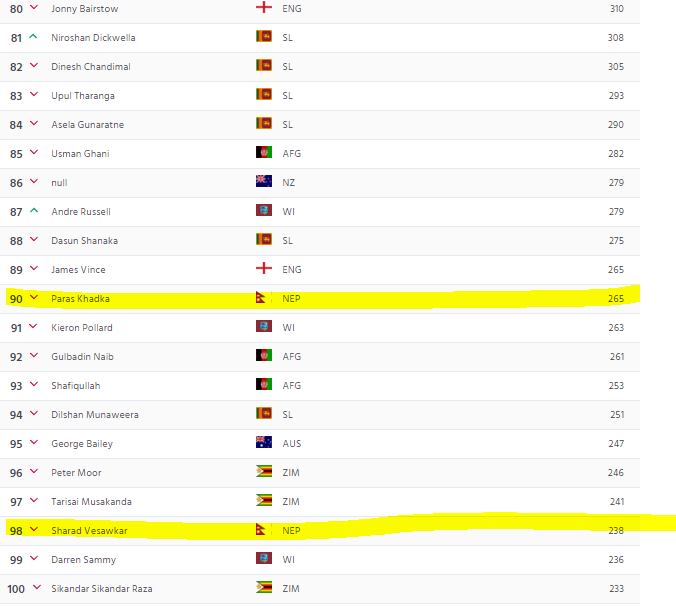Image resolution: width=676 pixels, height=606 pixels.
Task: Click the West Indies flag beside Andre Russell
Action: (x=264, y=211)
